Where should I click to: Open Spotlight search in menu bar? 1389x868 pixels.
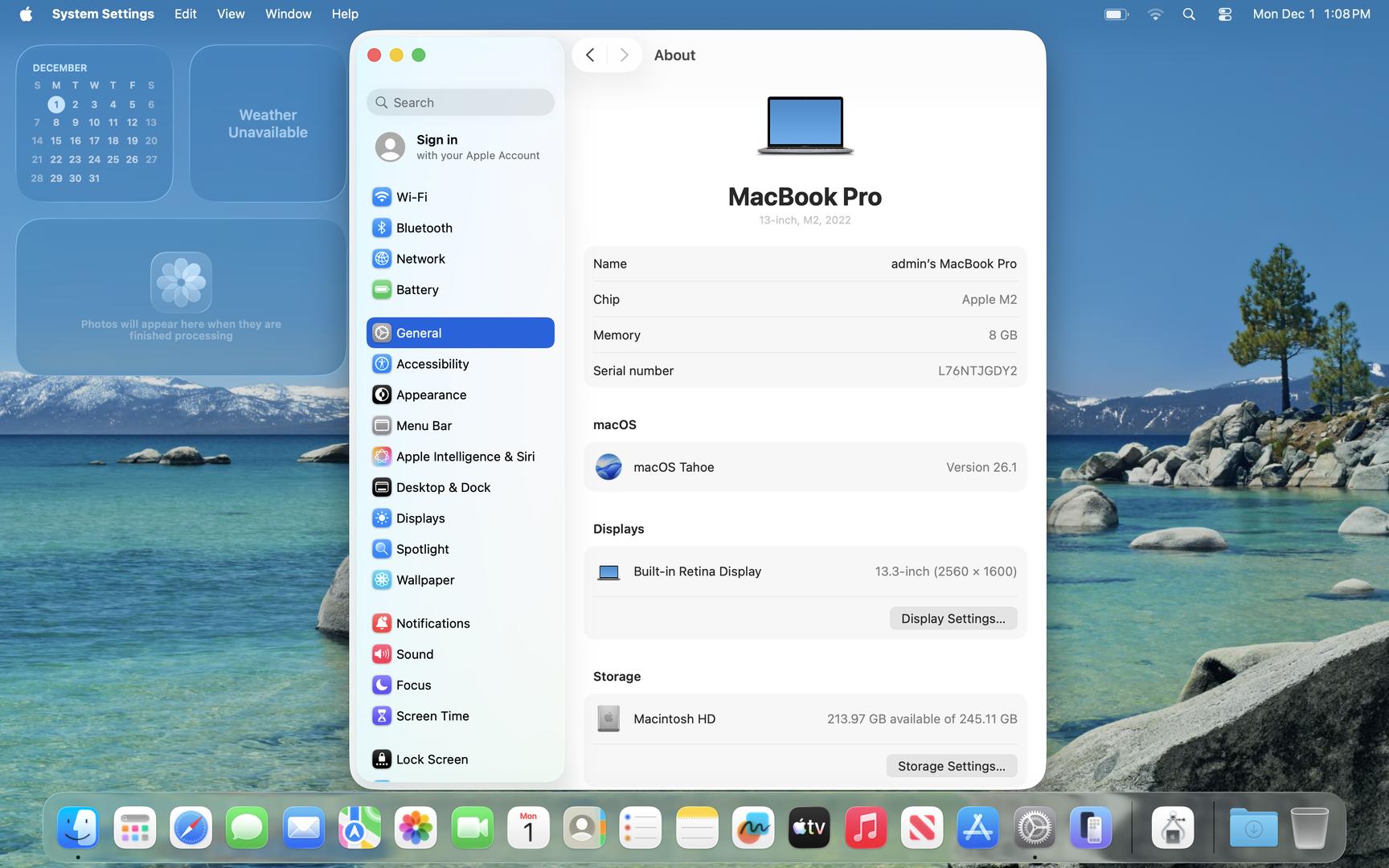[x=1189, y=14]
